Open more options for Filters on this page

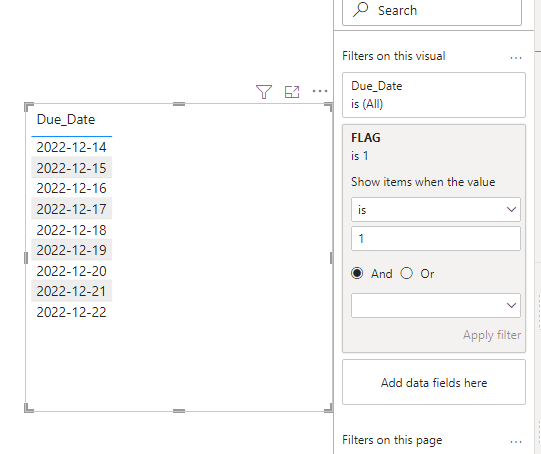point(516,442)
